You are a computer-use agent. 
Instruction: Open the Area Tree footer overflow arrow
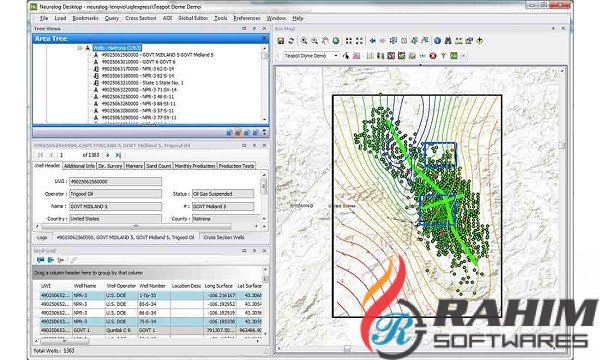point(264,133)
